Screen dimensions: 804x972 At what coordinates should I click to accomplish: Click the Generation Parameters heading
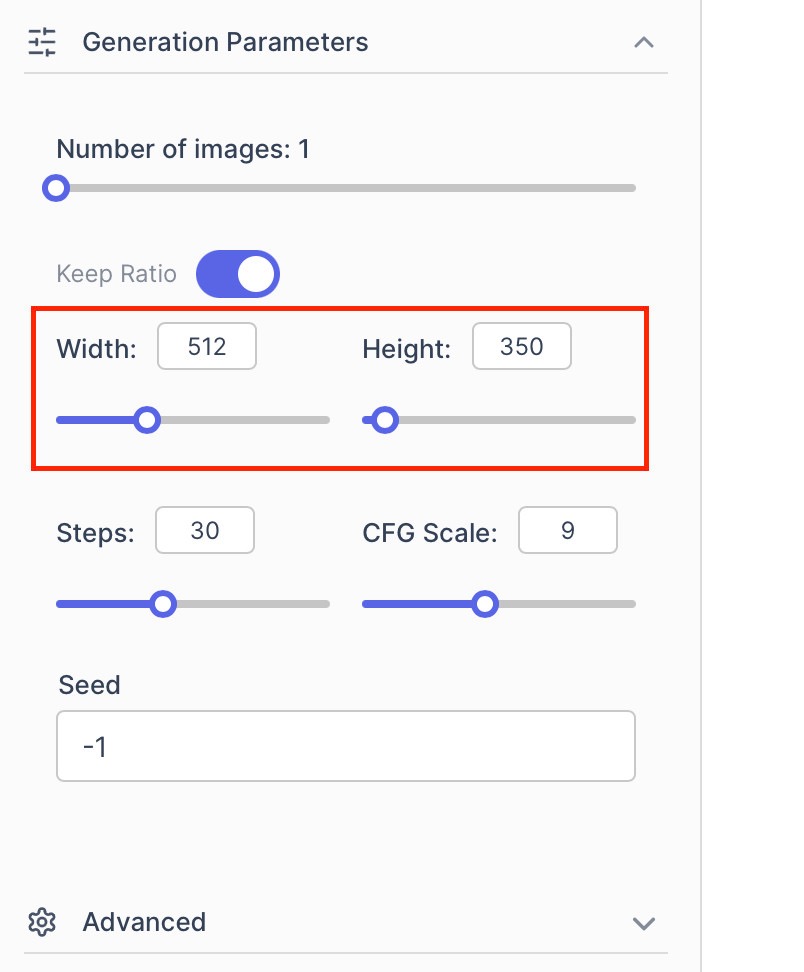(225, 42)
